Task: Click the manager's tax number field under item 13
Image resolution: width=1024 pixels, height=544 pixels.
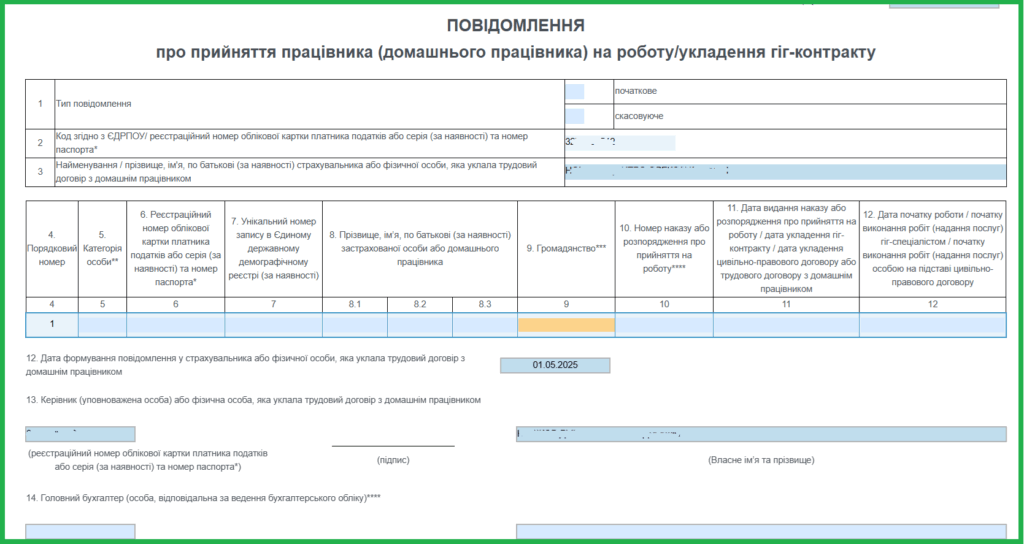Action: click(x=80, y=435)
